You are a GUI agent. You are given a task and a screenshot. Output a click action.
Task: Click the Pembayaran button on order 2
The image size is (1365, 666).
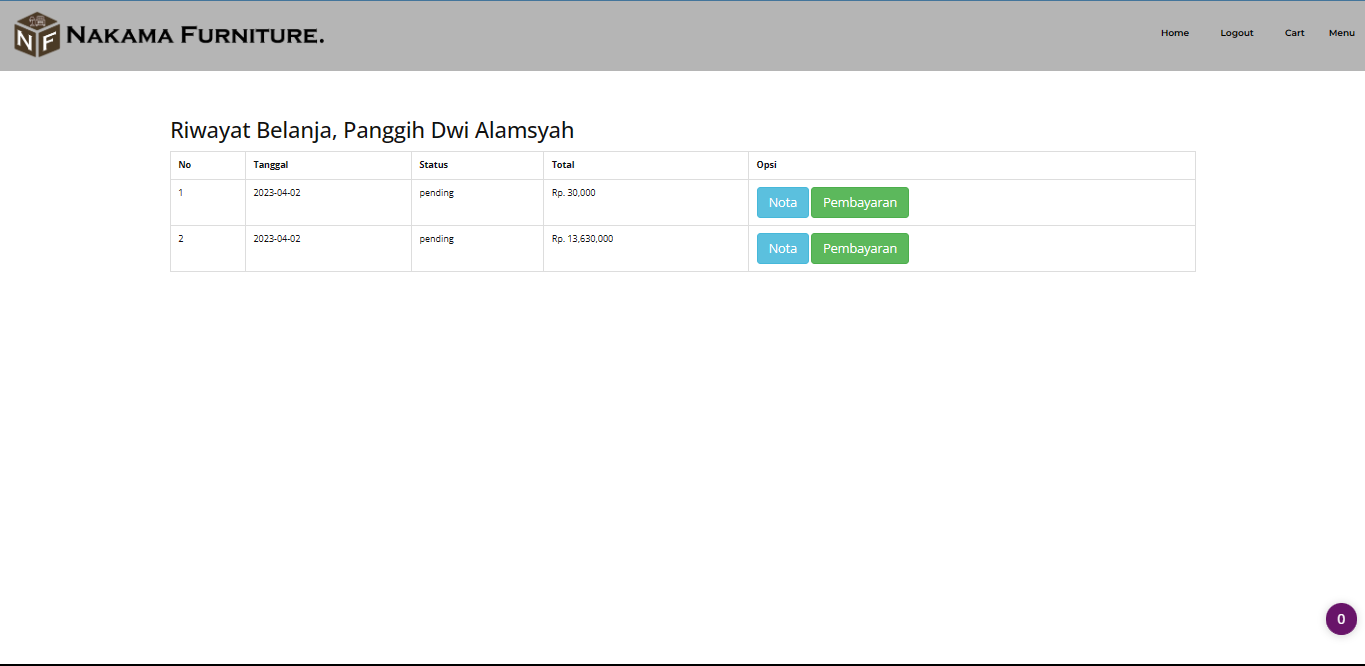click(x=859, y=248)
